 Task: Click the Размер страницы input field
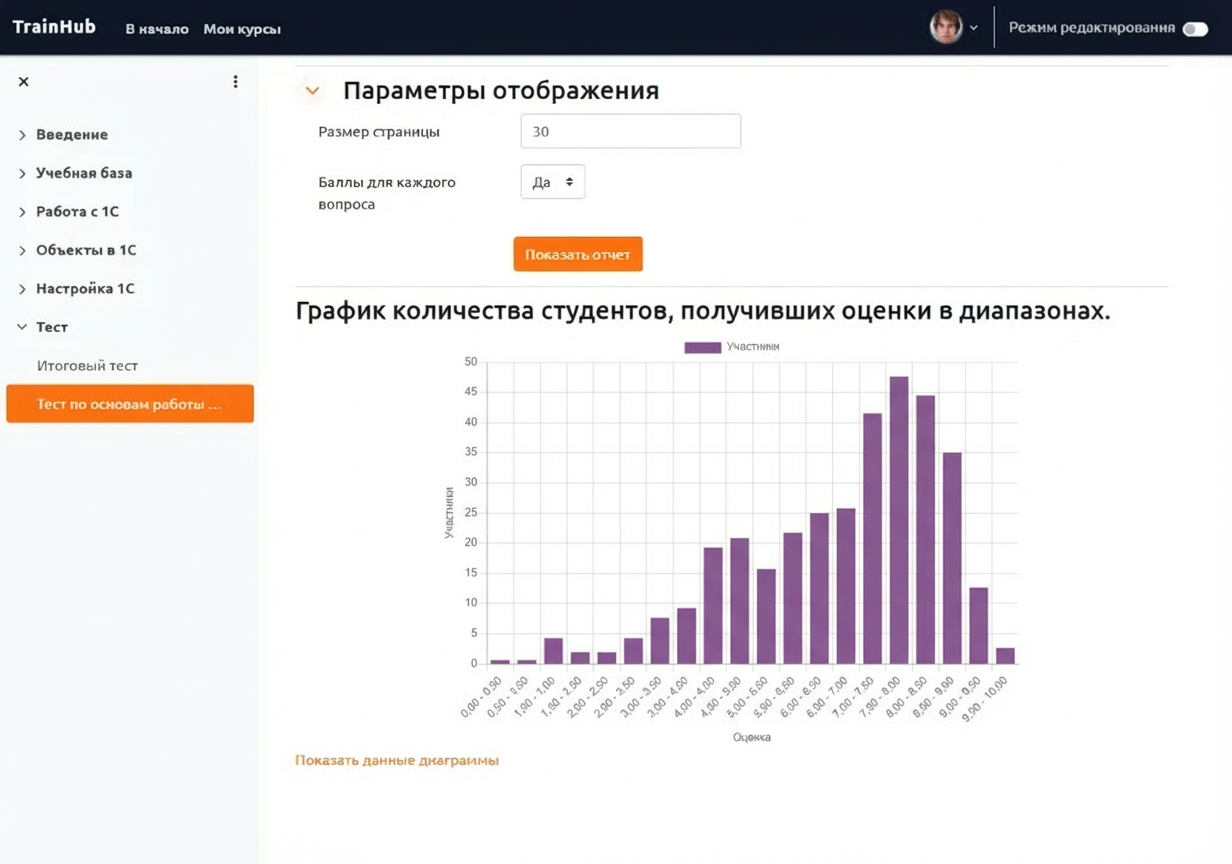point(630,131)
